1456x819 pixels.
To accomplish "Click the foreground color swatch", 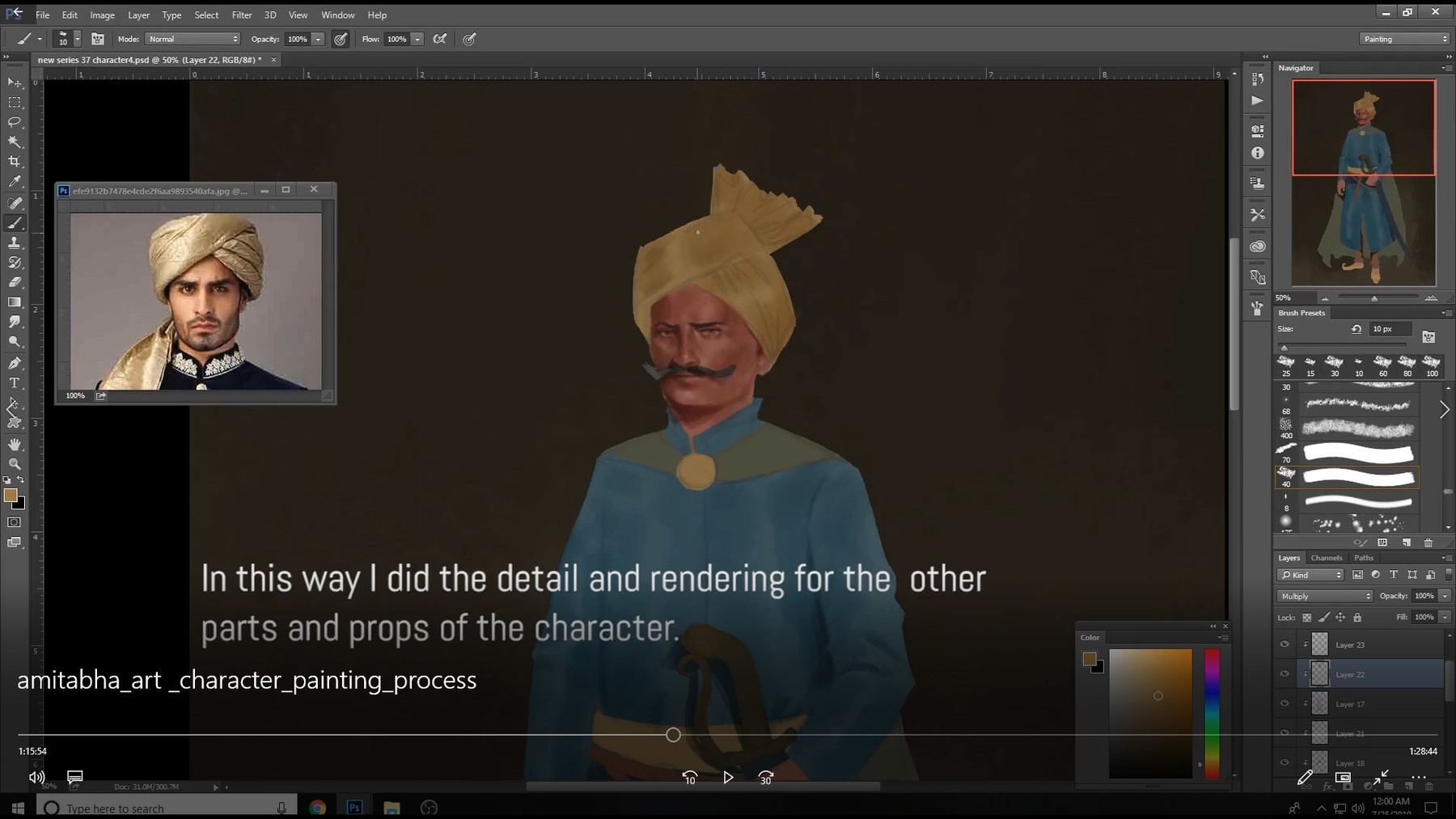I will tap(11, 496).
